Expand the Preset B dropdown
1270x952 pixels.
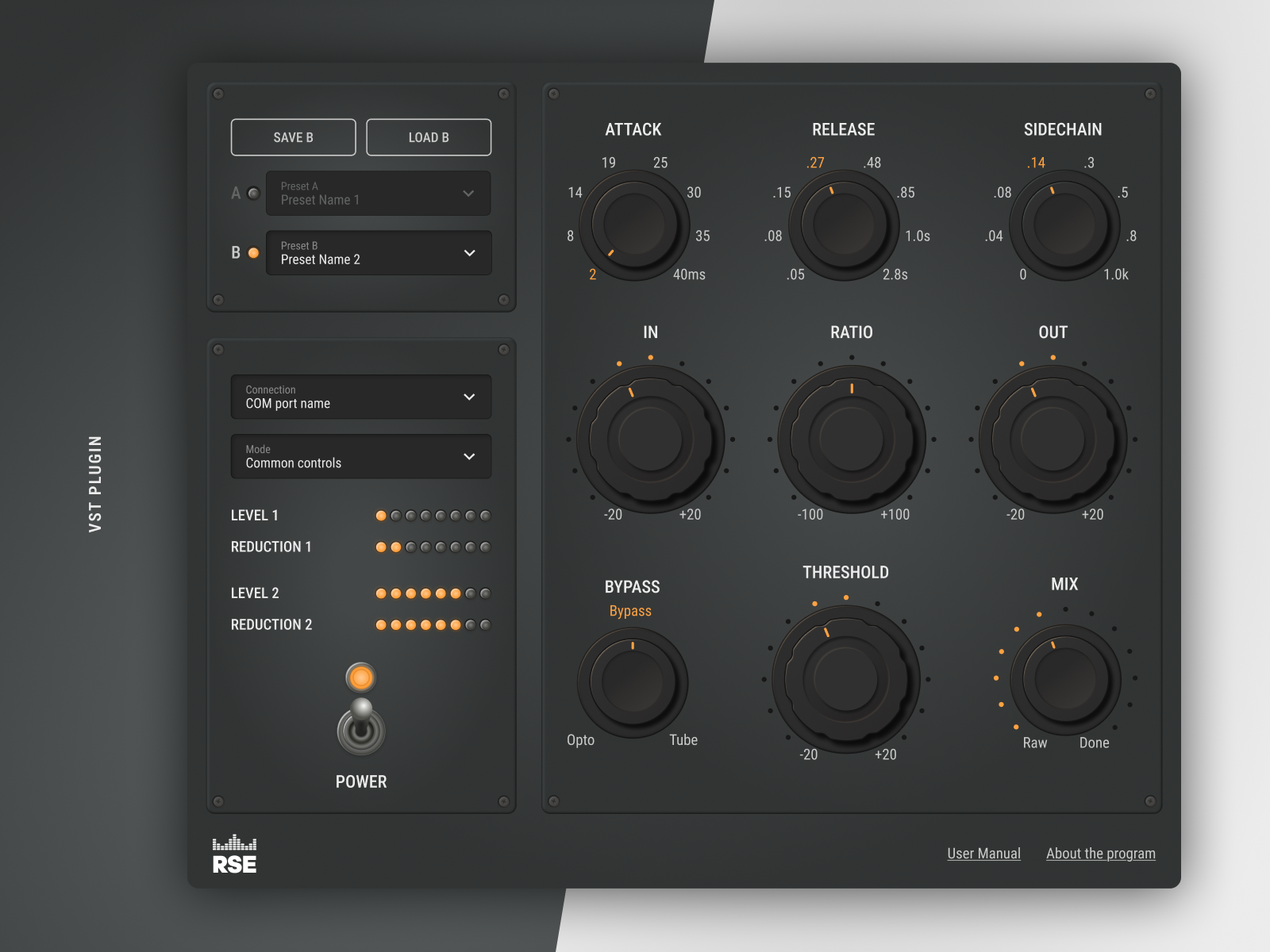tap(378, 253)
